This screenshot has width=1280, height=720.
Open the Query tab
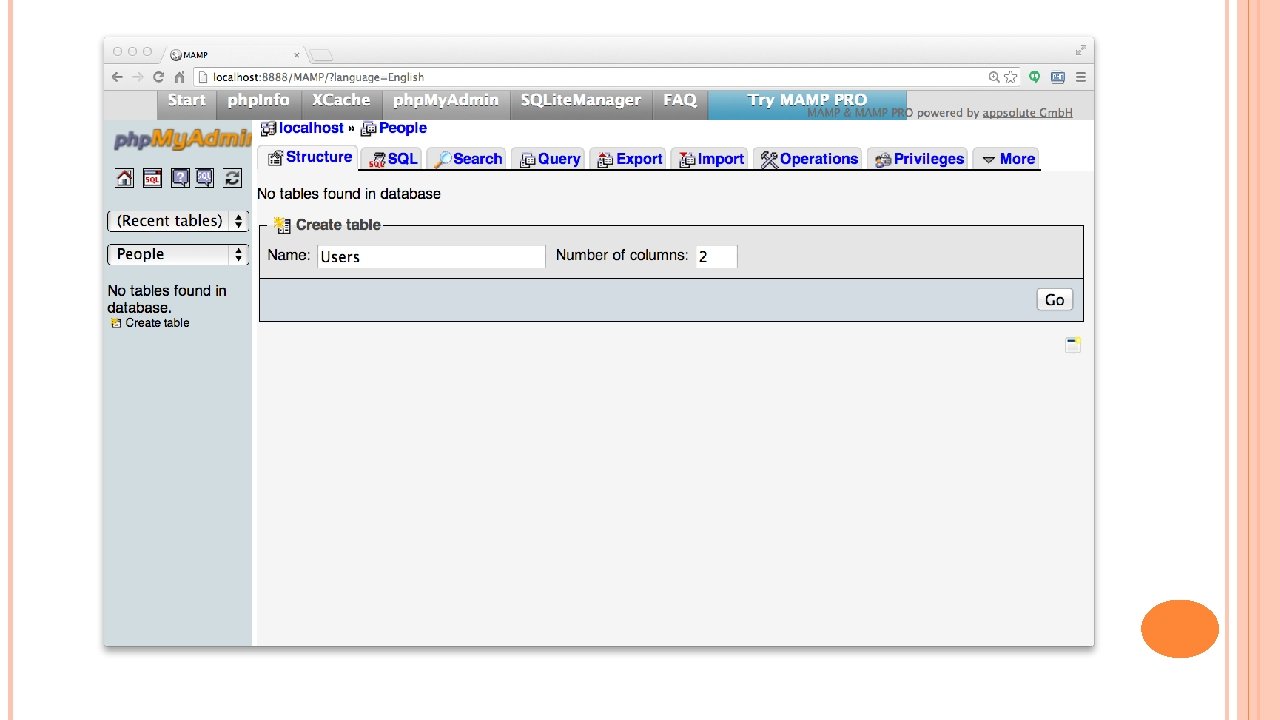point(549,159)
